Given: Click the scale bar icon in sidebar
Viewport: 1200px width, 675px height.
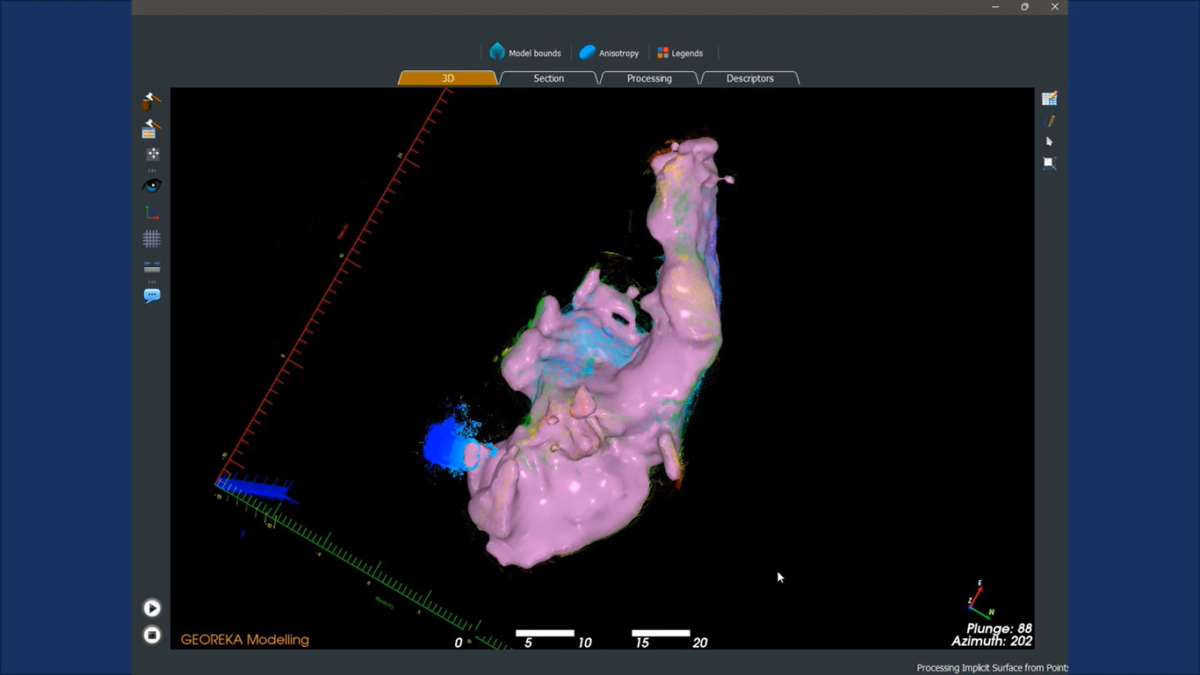Looking at the screenshot, I should coord(152,267).
